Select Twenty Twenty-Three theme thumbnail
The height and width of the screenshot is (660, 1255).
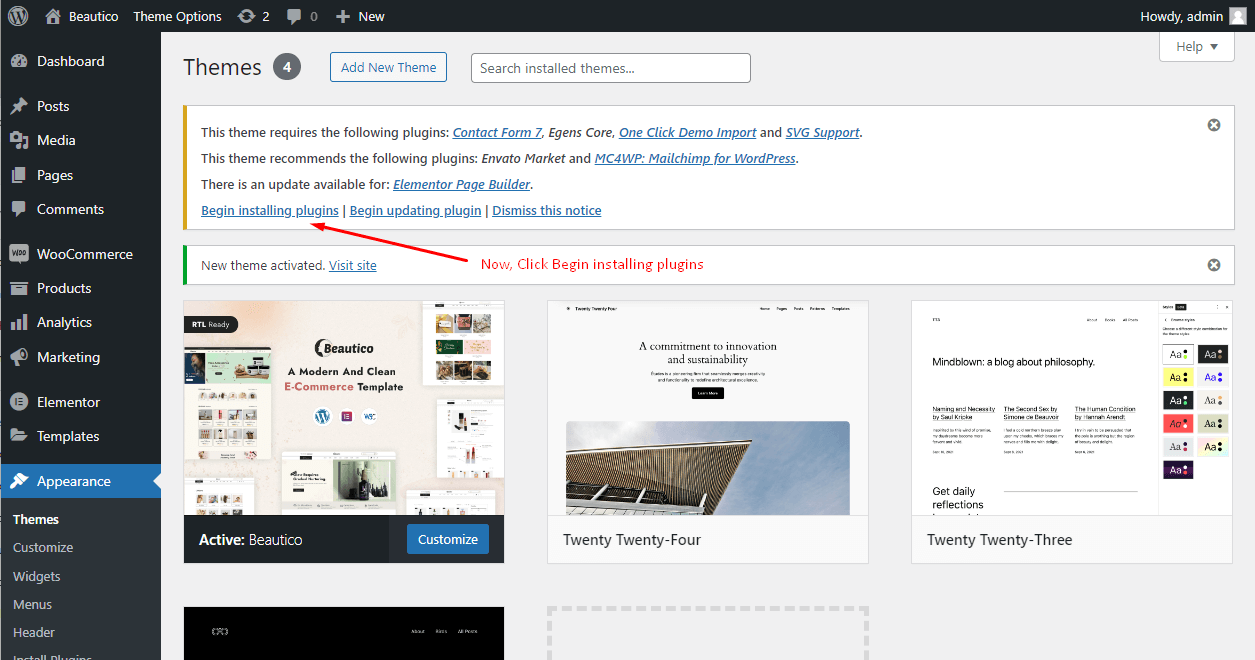click(1072, 408)
